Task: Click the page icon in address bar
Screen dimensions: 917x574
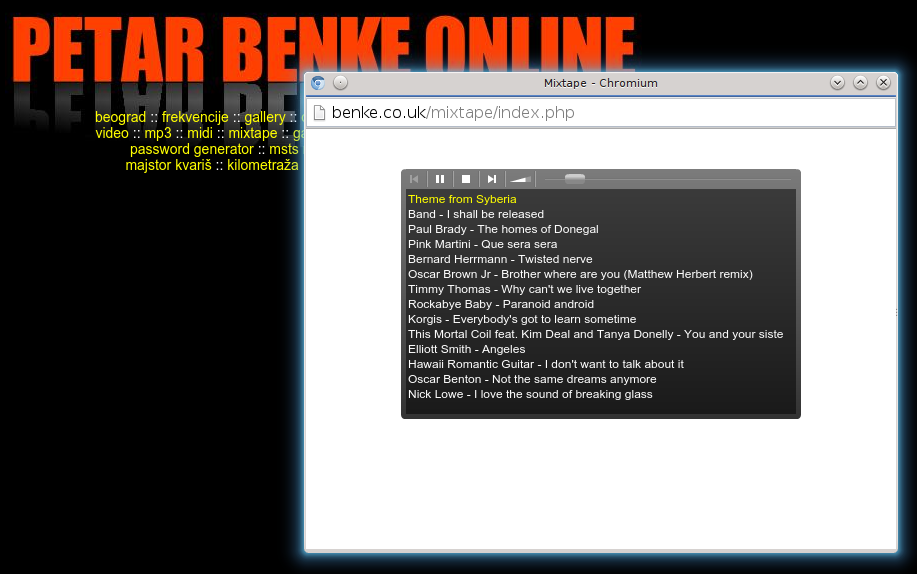Action: click(x=319, y=112)
